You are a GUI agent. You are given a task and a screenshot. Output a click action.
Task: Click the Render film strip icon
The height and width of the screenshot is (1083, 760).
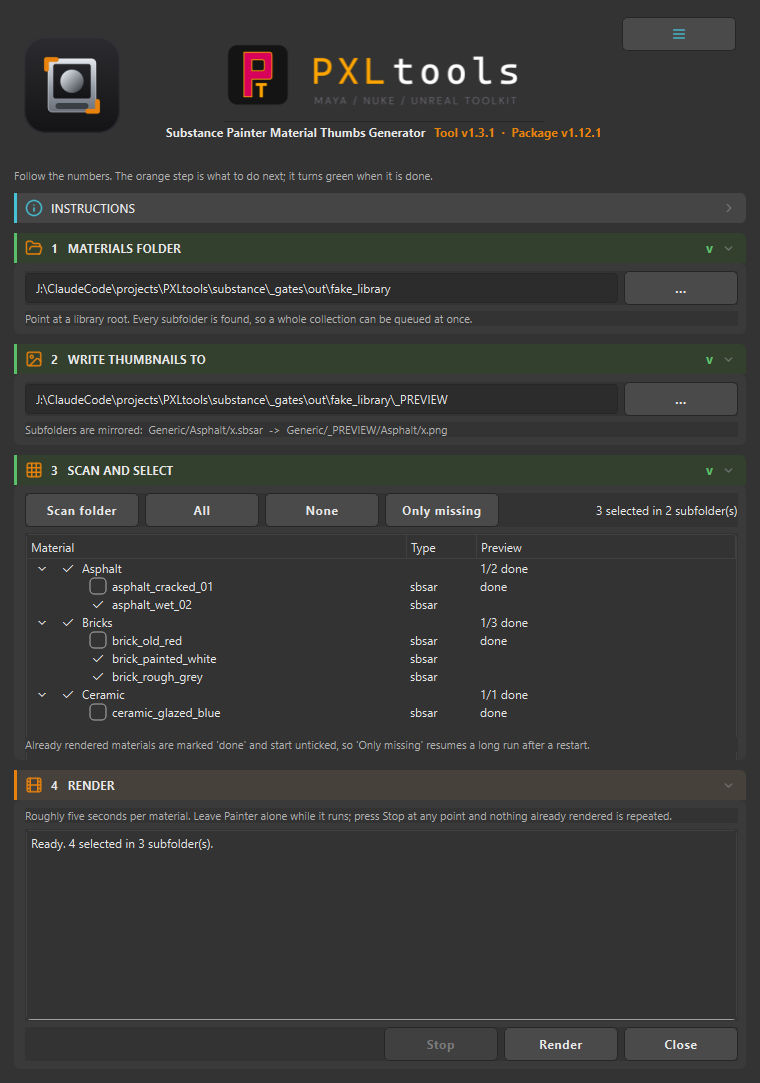coord(34,785)
